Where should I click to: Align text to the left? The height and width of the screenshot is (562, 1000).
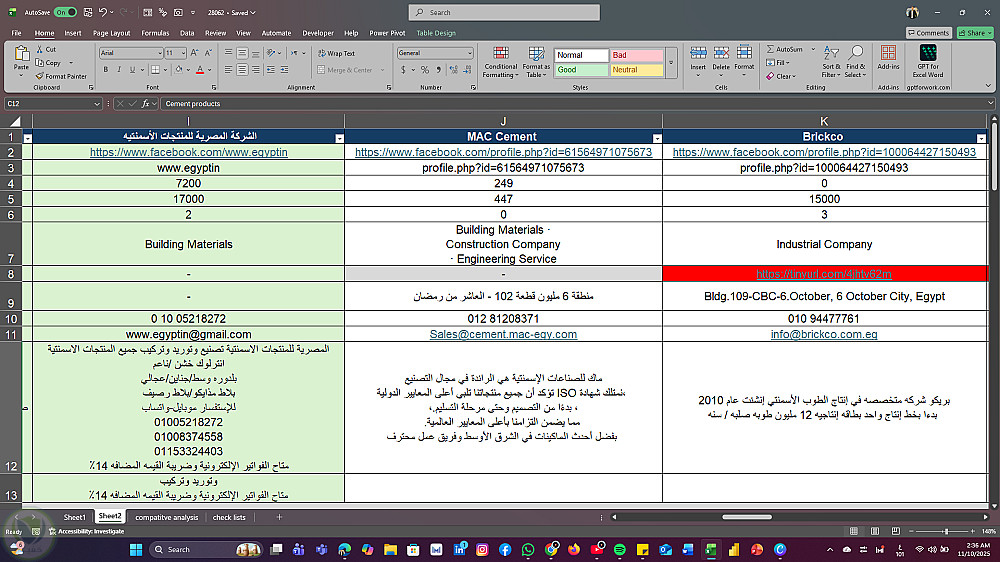[228, 70]
